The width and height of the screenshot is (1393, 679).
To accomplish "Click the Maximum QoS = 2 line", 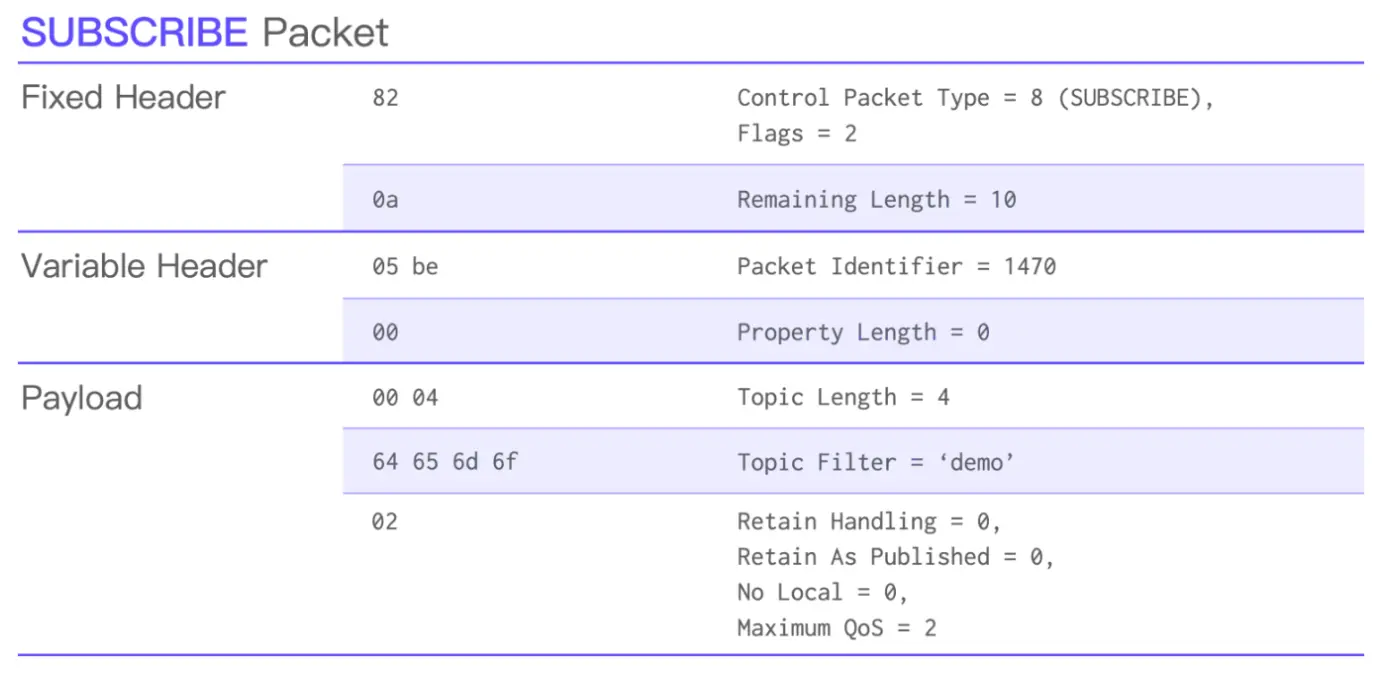I will point(837,628).
